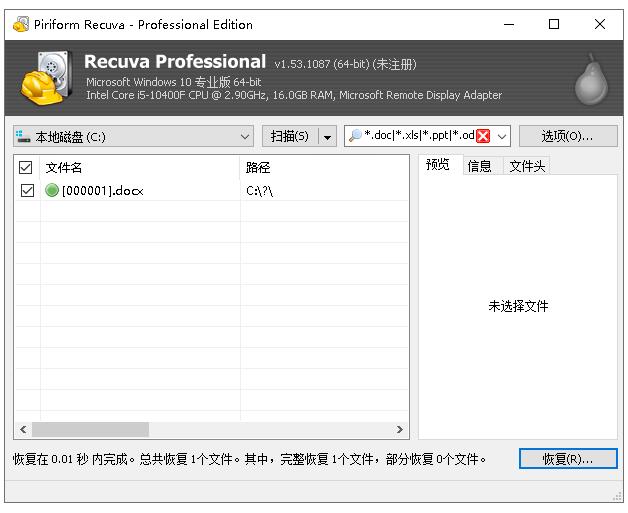Open the 文件头 tab
Screen dimensions: 628x513
(x=527, y=166)
